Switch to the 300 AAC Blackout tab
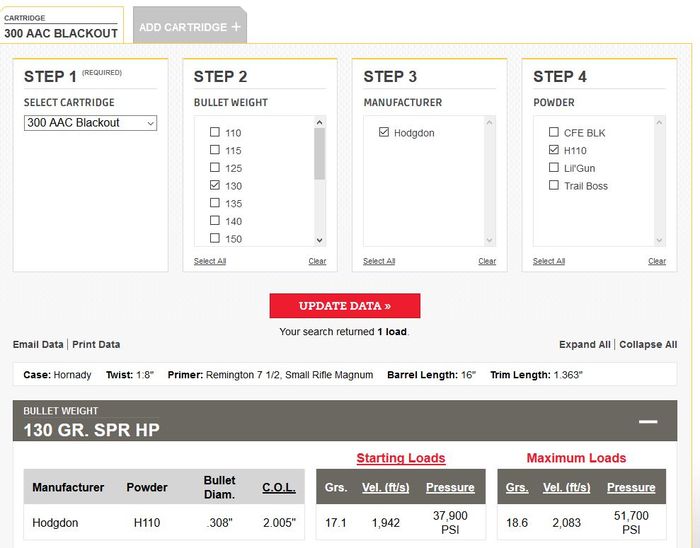 click(x=61, y=27)
